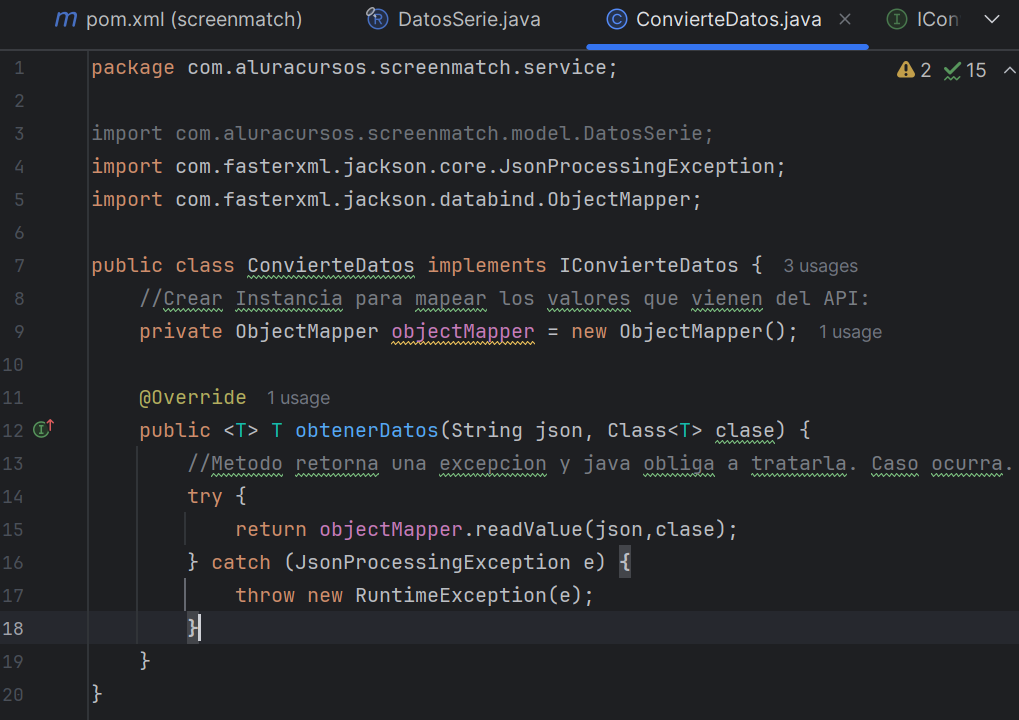Click the 'clase' parameter on line 12

[745, 431]
